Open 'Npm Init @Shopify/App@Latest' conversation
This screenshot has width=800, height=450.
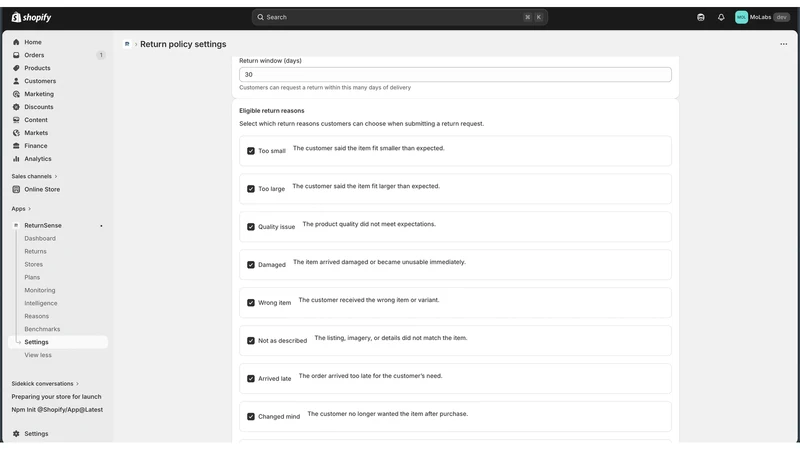tap(57, 410)
